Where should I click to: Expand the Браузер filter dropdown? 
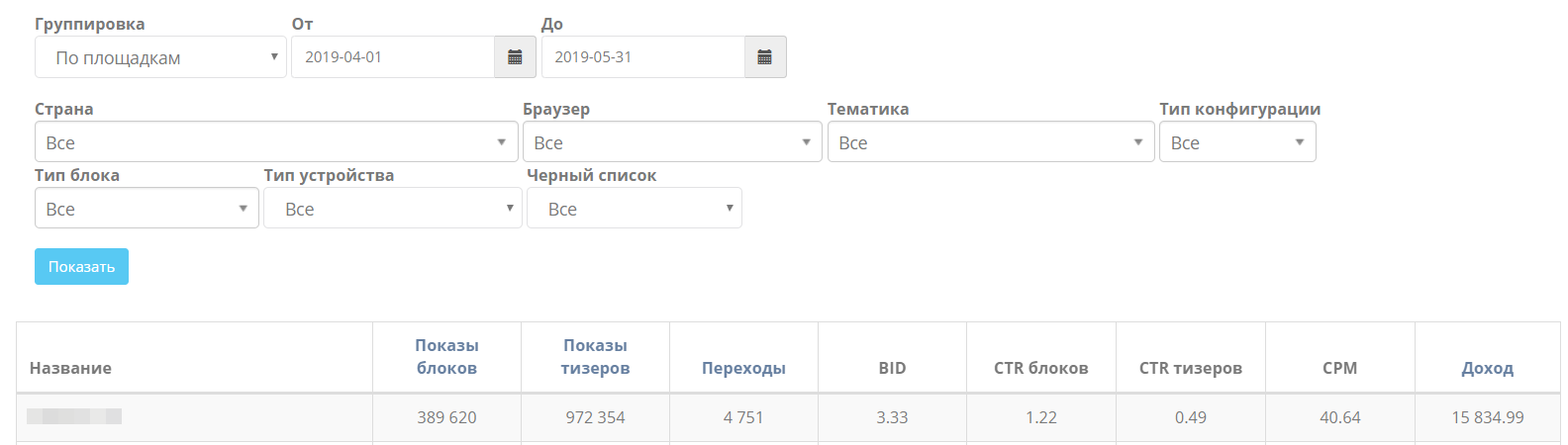click(672, 142)
